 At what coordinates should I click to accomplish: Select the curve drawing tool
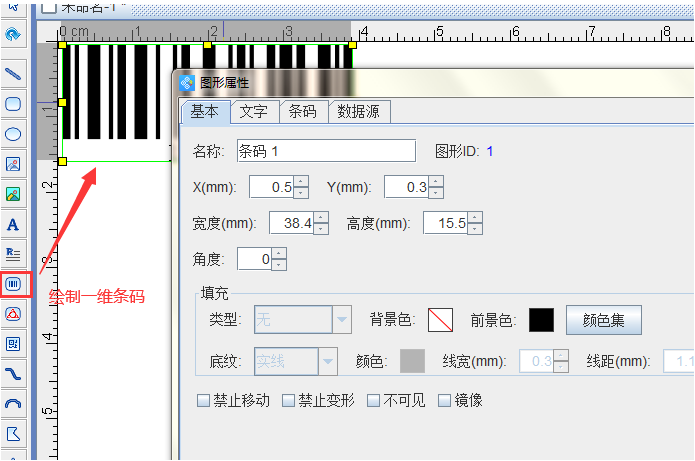click(x=14, y=373)
